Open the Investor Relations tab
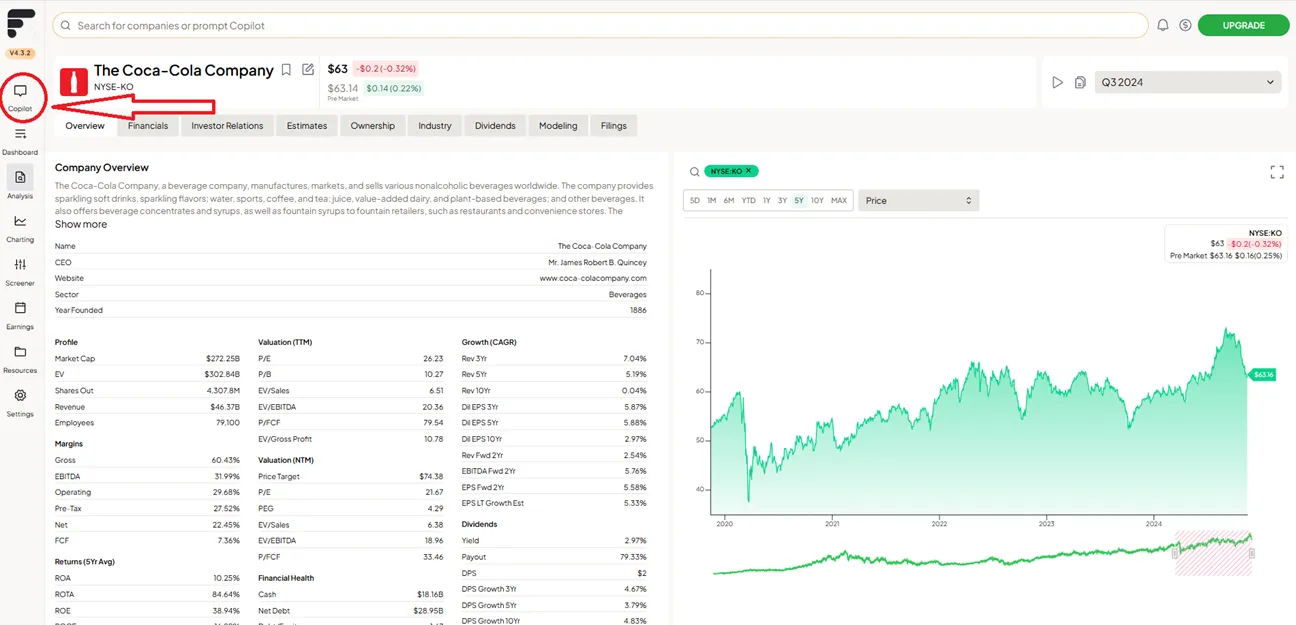This screenshot has height=625, width=1296. (x=227, y=126)
